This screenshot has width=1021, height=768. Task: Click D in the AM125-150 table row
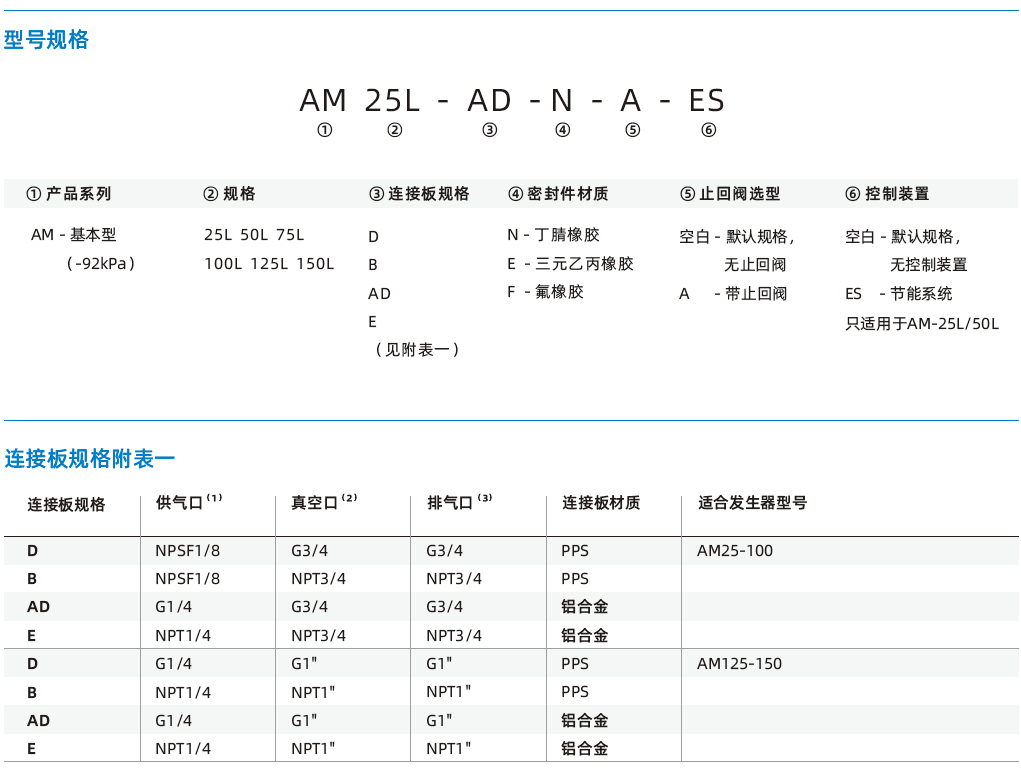[33, 664]
